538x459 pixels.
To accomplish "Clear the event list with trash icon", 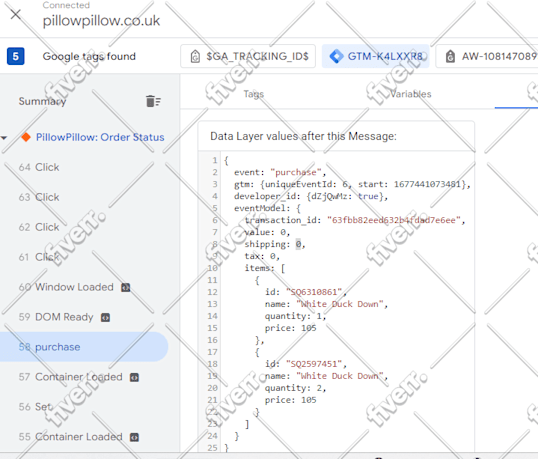I will point(153,101).
